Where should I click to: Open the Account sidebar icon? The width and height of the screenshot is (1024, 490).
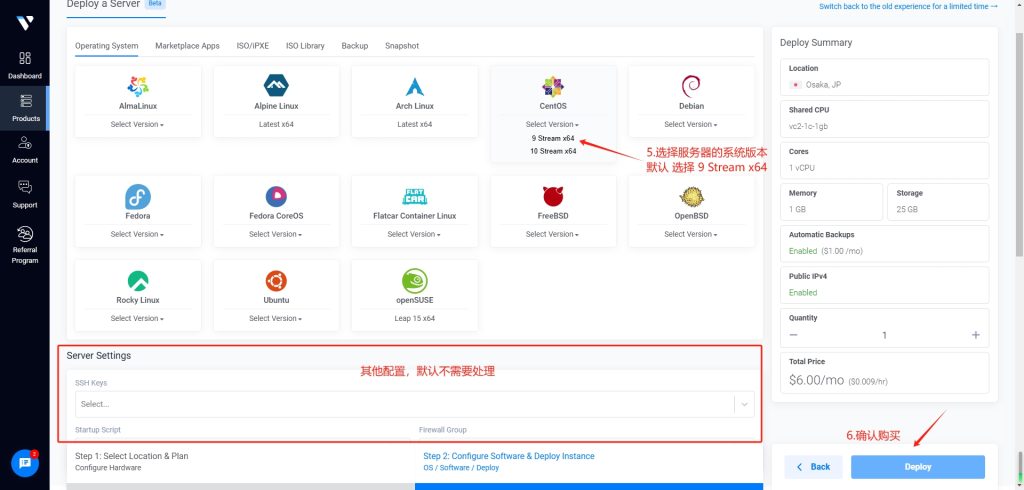(x=25, y=142)
